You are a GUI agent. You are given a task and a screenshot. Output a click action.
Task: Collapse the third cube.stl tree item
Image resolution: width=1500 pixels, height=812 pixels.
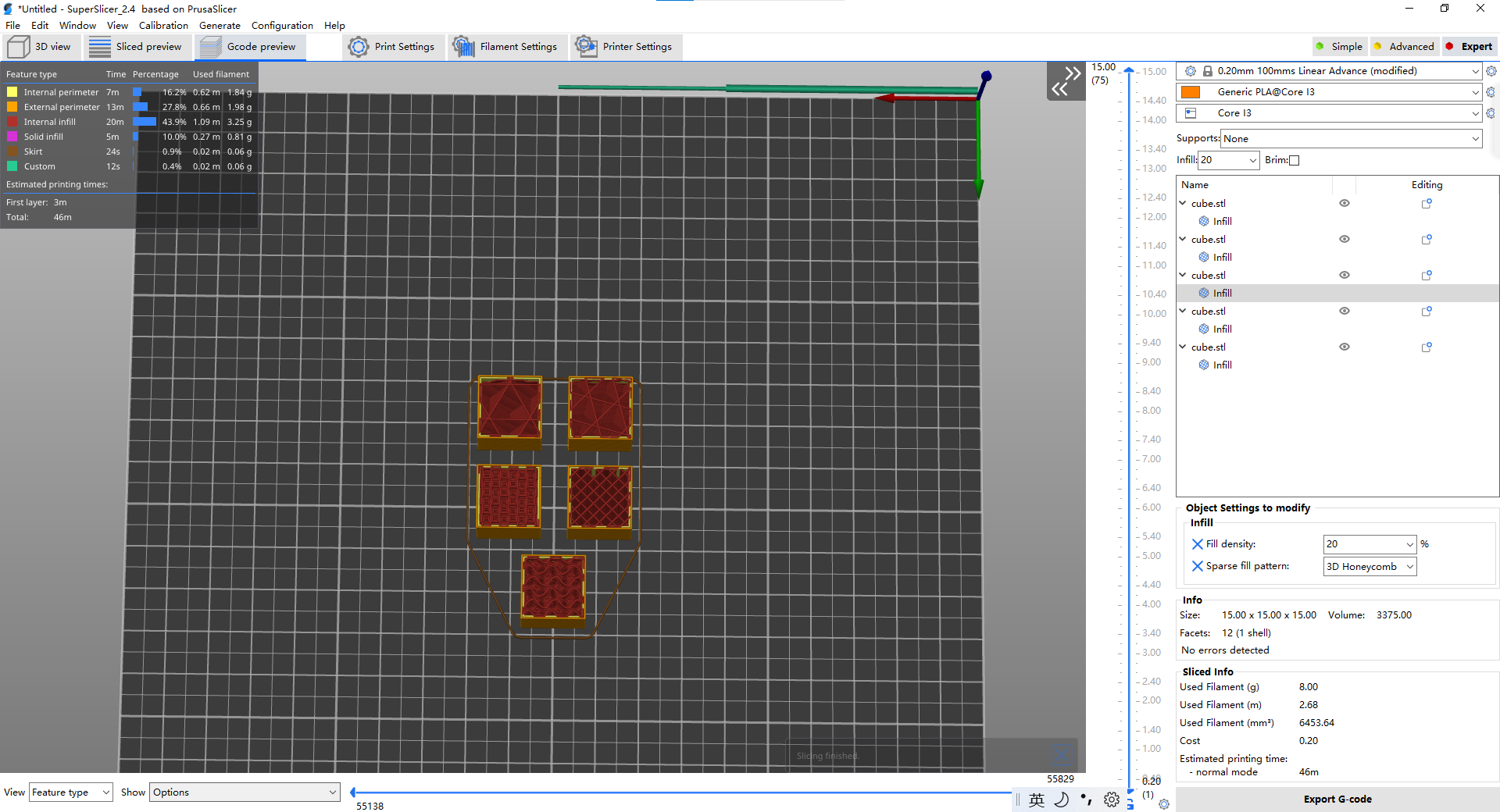(x=1183, y=275)
